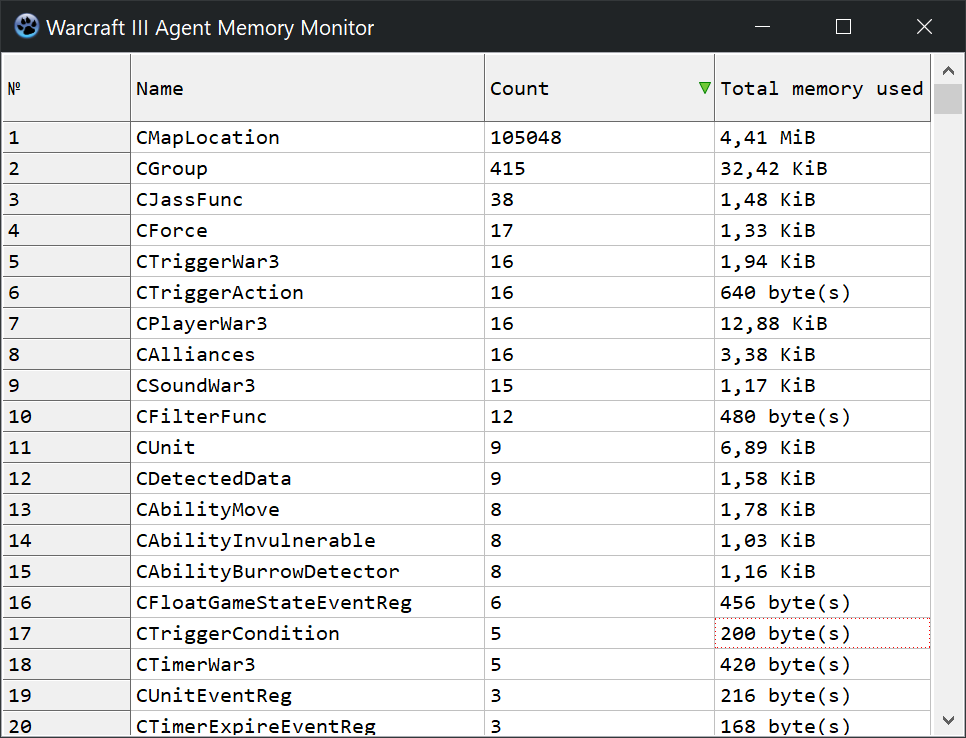The height and width of the screenshot is (738, 966).
Task: Select CAbilityBurrowDetector in the table
Action: point(267,572)
